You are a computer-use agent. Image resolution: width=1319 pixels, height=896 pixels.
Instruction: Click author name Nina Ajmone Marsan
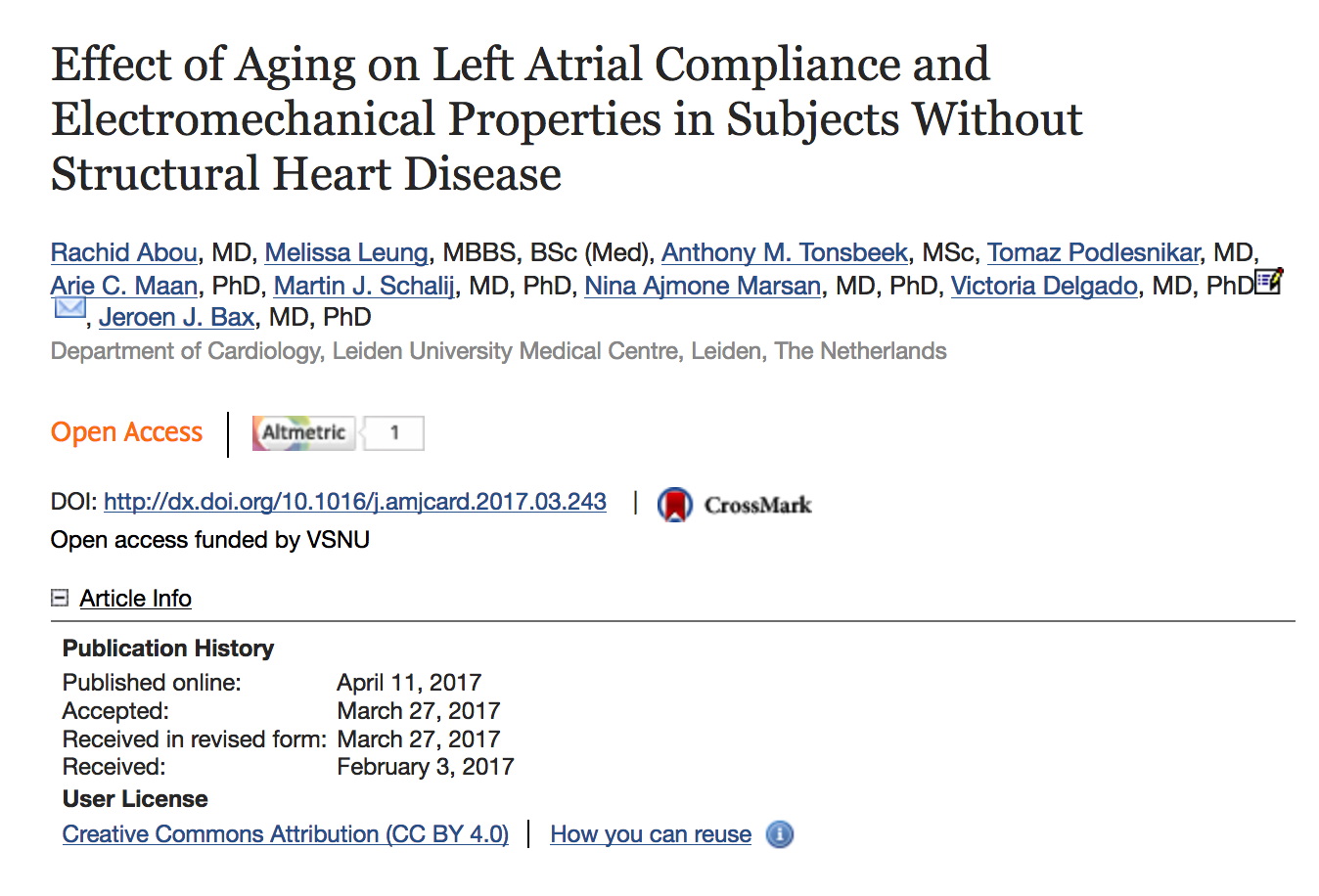703,286
